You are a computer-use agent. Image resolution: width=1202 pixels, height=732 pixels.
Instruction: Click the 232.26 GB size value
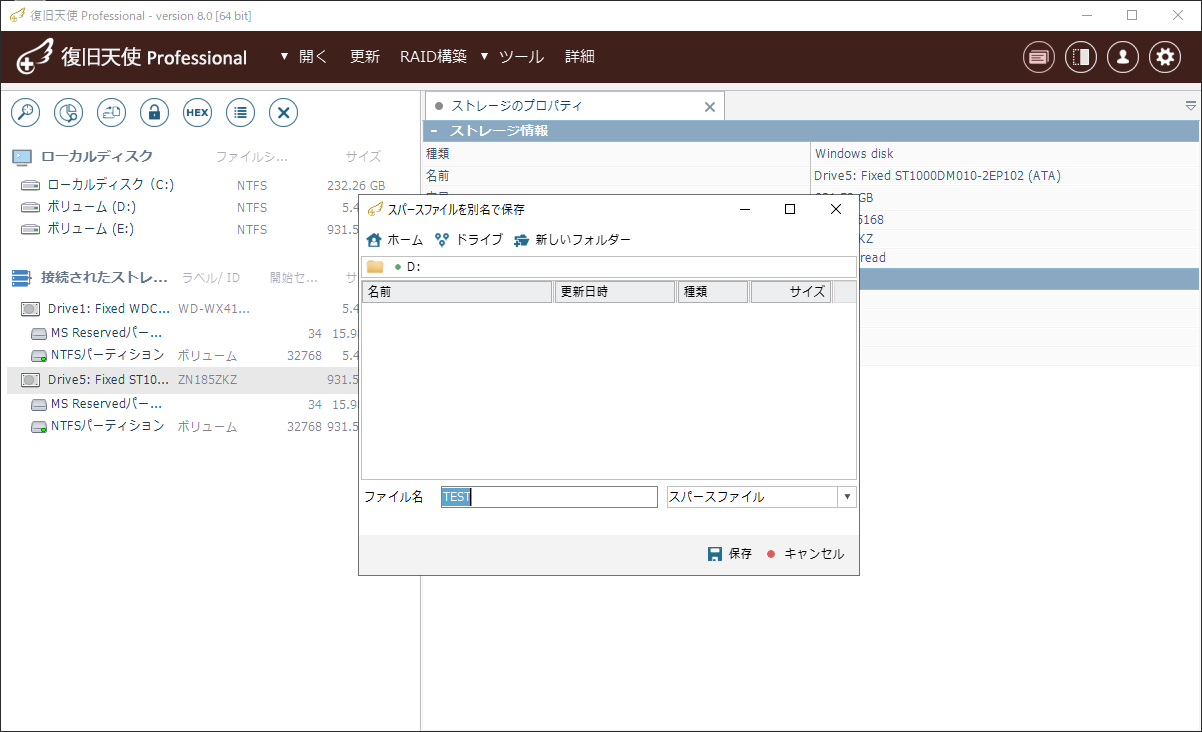(x=356, y=185)
